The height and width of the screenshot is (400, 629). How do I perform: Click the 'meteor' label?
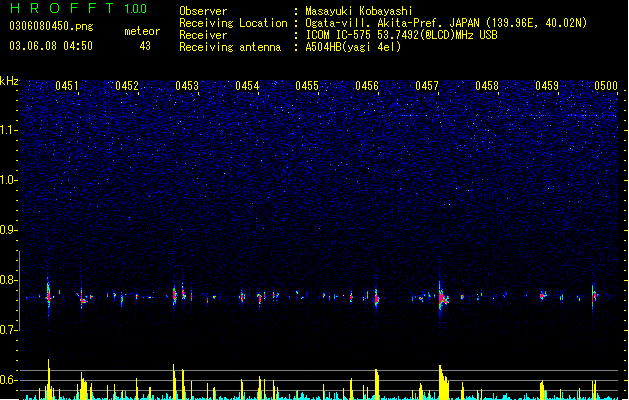click(x=142, y=31)
